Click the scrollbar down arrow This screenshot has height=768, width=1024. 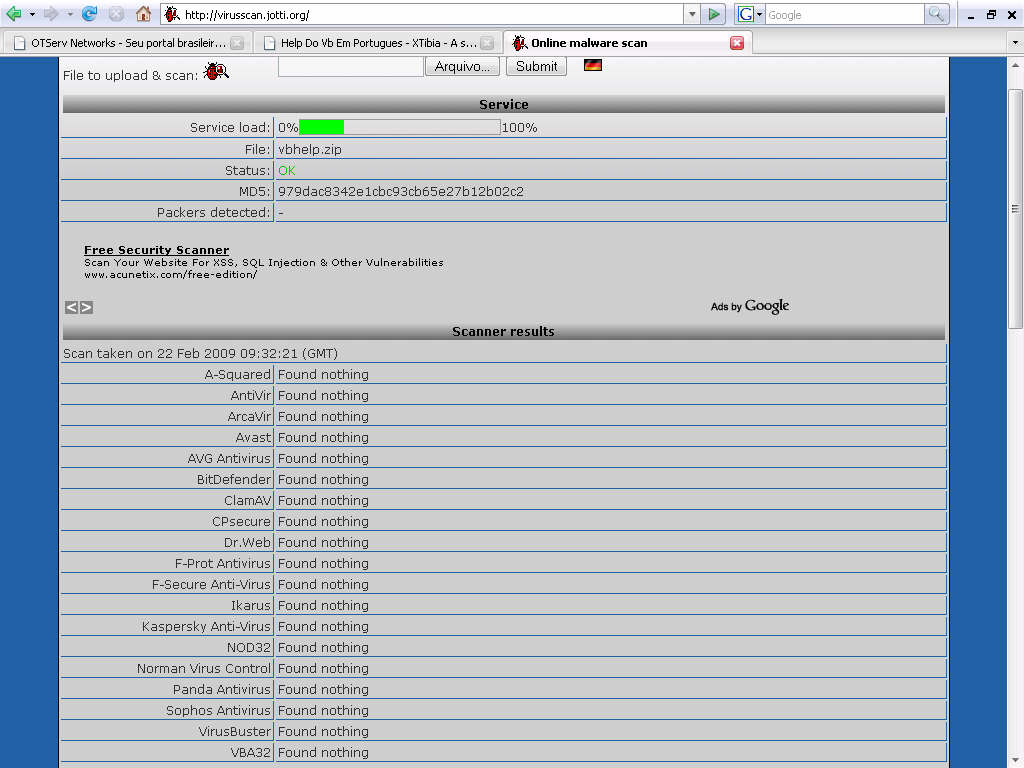click(x=1015, y=760)
